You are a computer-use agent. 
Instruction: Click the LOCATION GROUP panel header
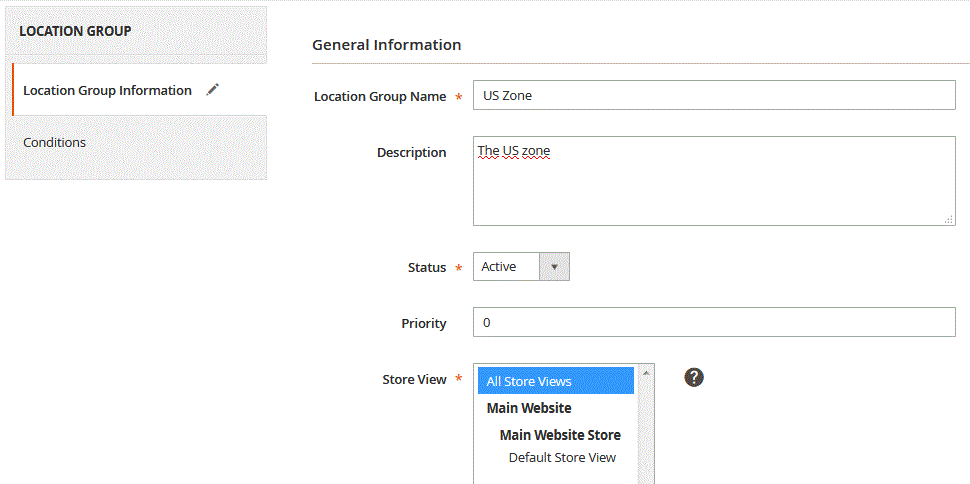pos(136,31)
